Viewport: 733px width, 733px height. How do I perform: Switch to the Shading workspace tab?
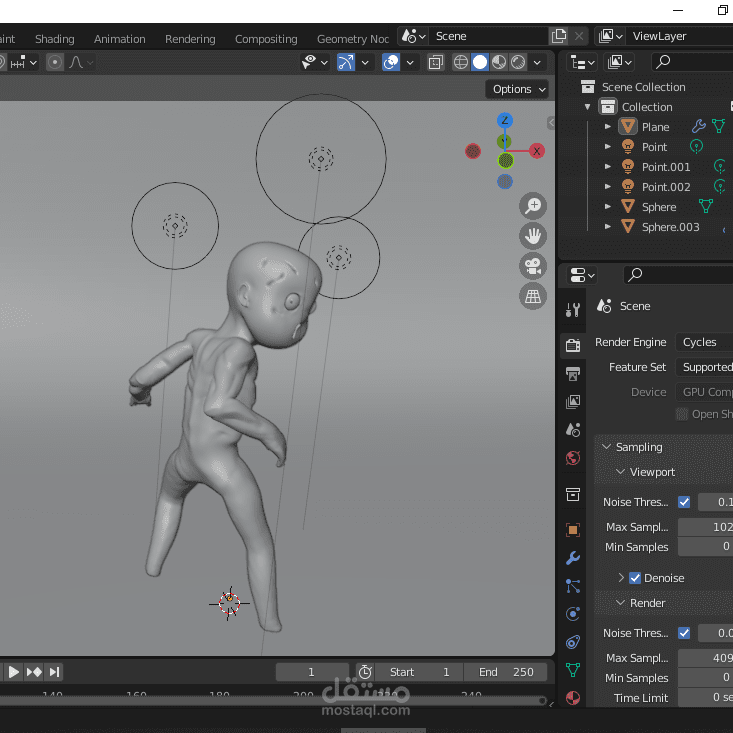[x=55, y=39]
